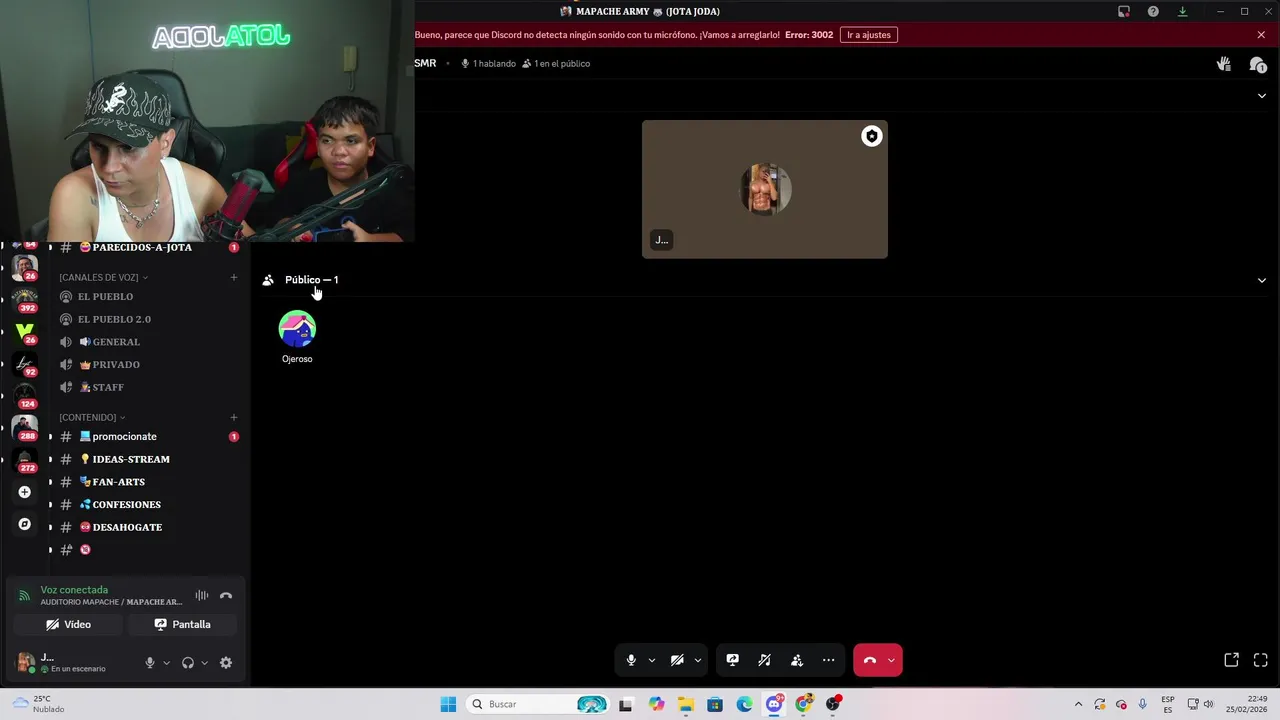Viewport: 1280px width, 720px height.
Task: Open user settings gear
Action: (226, 663)
